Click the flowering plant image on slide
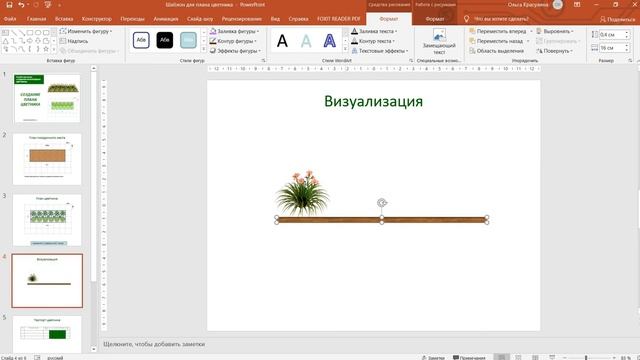The width and height of the screenshot is (640, 360). coord(302,193)
